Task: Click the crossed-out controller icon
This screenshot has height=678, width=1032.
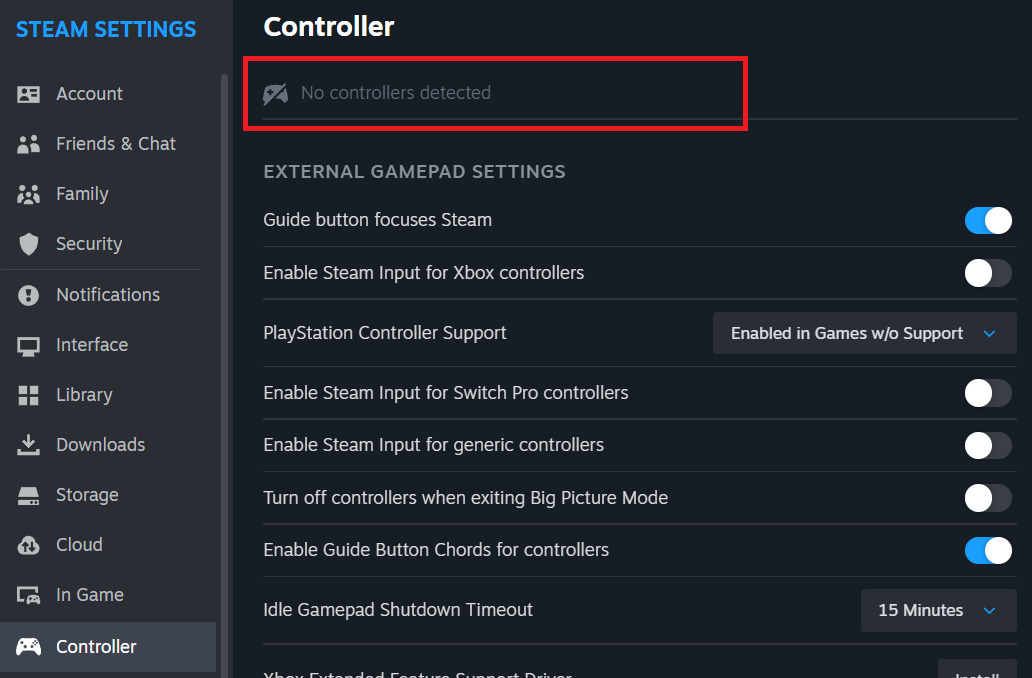Action: (x=277, y=92)
